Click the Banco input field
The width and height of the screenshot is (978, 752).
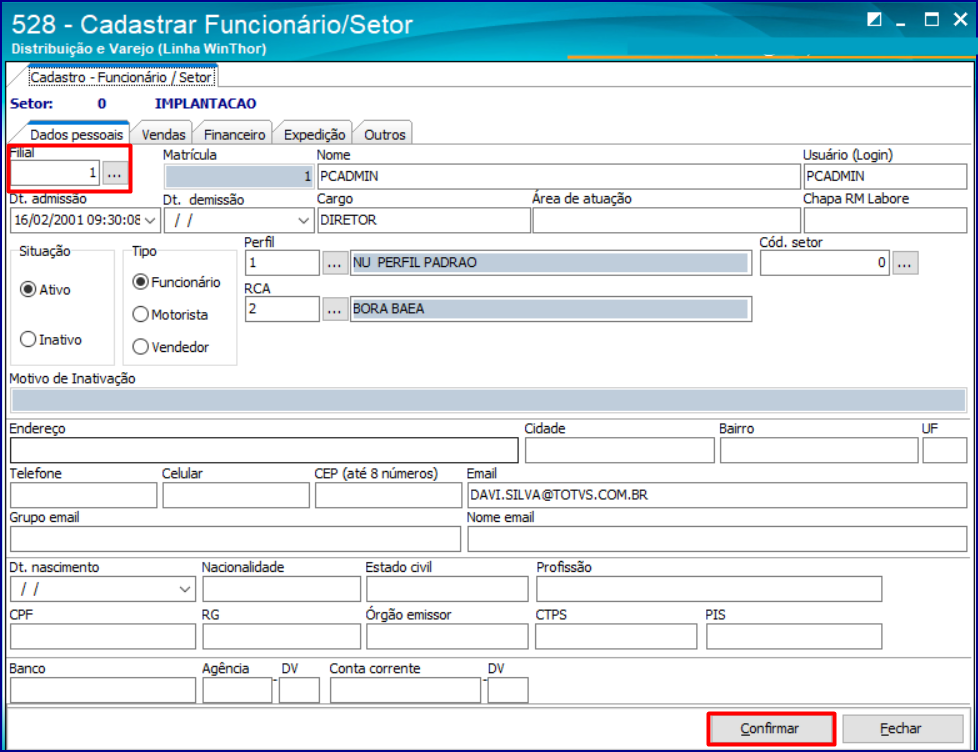(x=103, y=690)
